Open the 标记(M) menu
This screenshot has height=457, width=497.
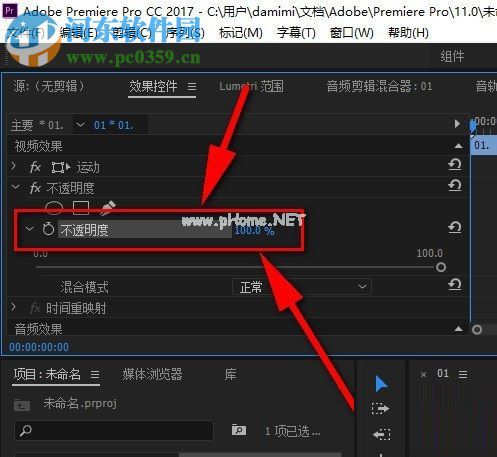coord(241,33)
